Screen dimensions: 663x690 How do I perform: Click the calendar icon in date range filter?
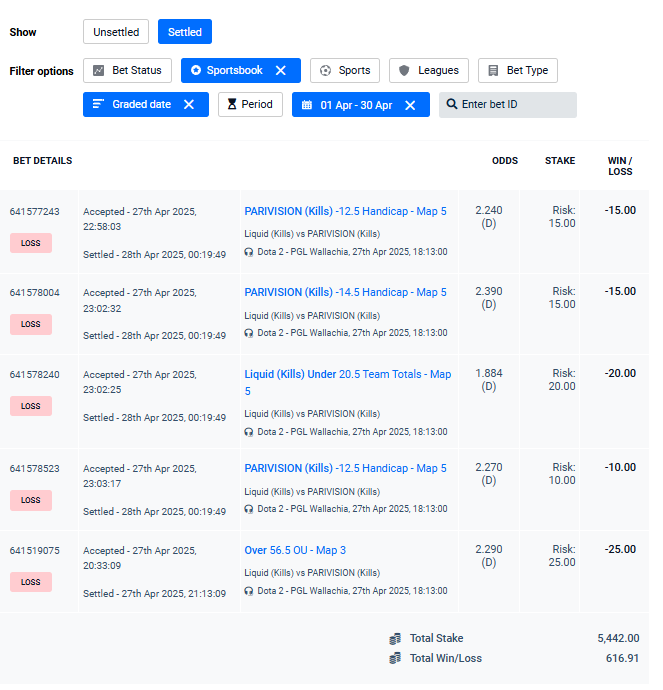[307, 105]
